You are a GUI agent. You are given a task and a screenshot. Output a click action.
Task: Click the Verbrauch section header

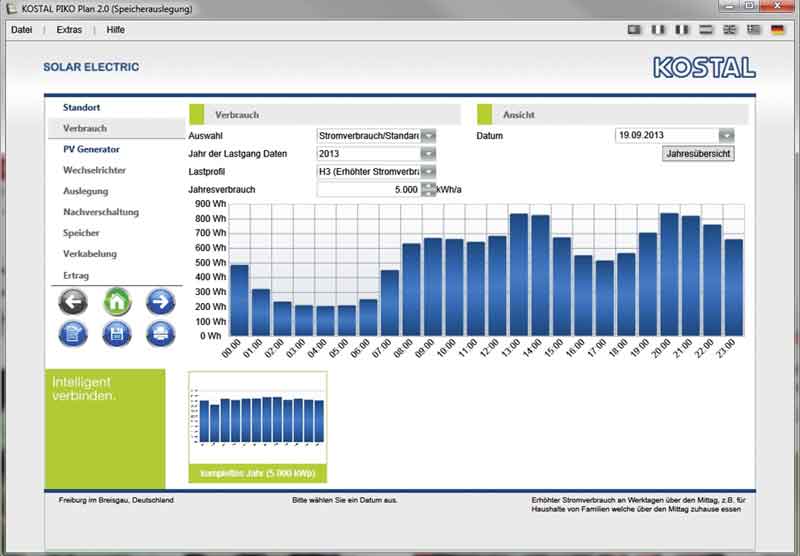[325, 115]
